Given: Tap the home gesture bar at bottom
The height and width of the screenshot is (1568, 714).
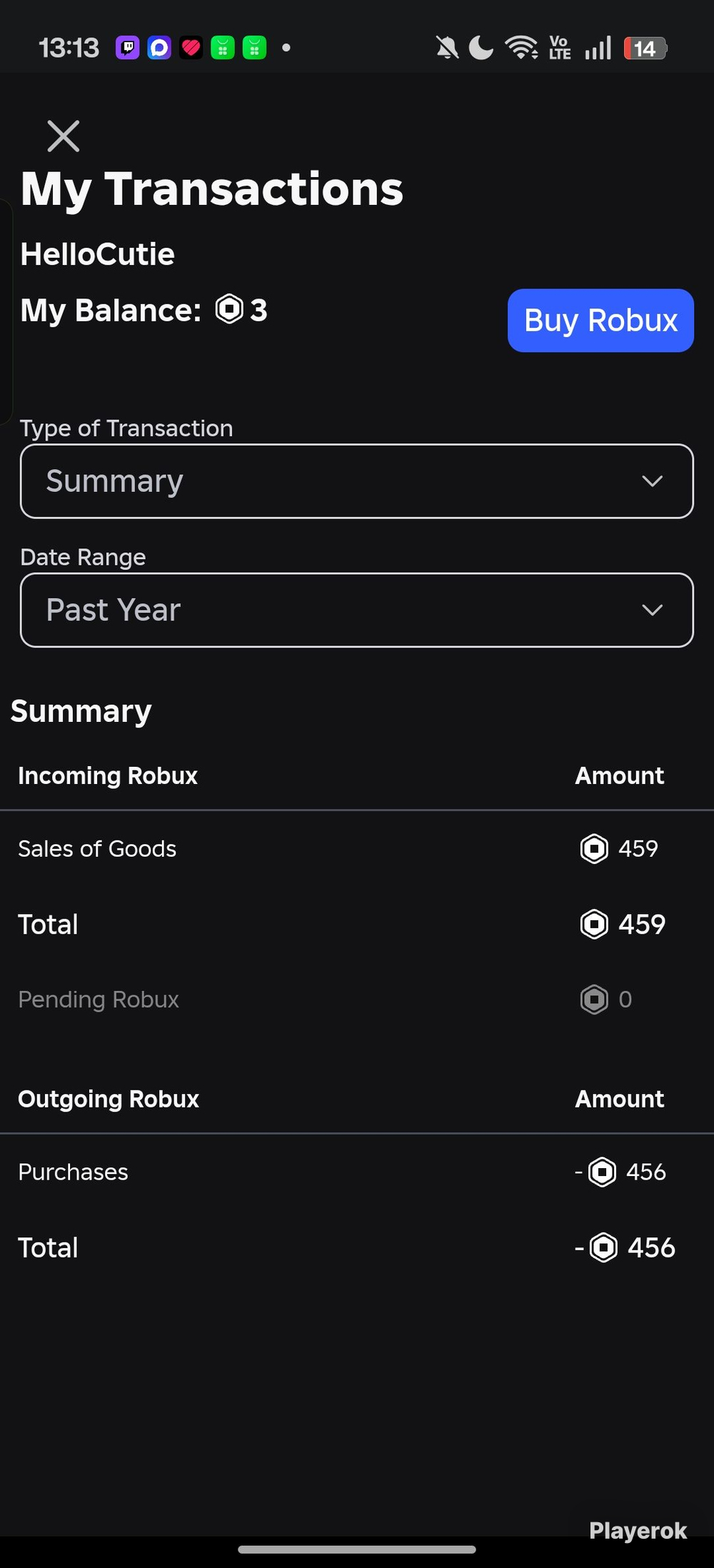Looking at the screenshot, I should click(357, 1549).
